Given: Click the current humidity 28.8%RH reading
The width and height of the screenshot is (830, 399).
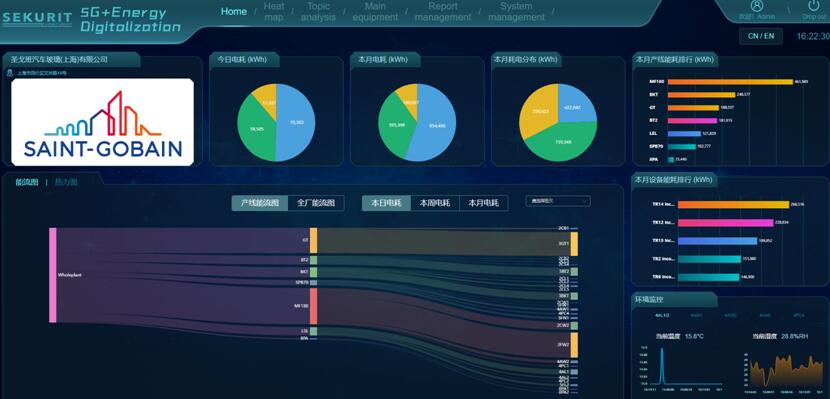Looking at the screenshot, I should pyautogui.click(x=779, y=337).
